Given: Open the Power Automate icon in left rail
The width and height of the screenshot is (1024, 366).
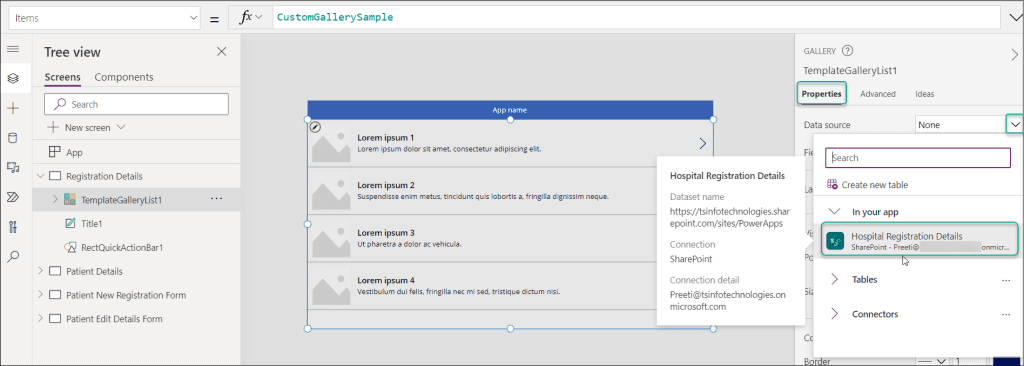Looking at the screenshot, I should pyautogui.click(x=13, y=197).
